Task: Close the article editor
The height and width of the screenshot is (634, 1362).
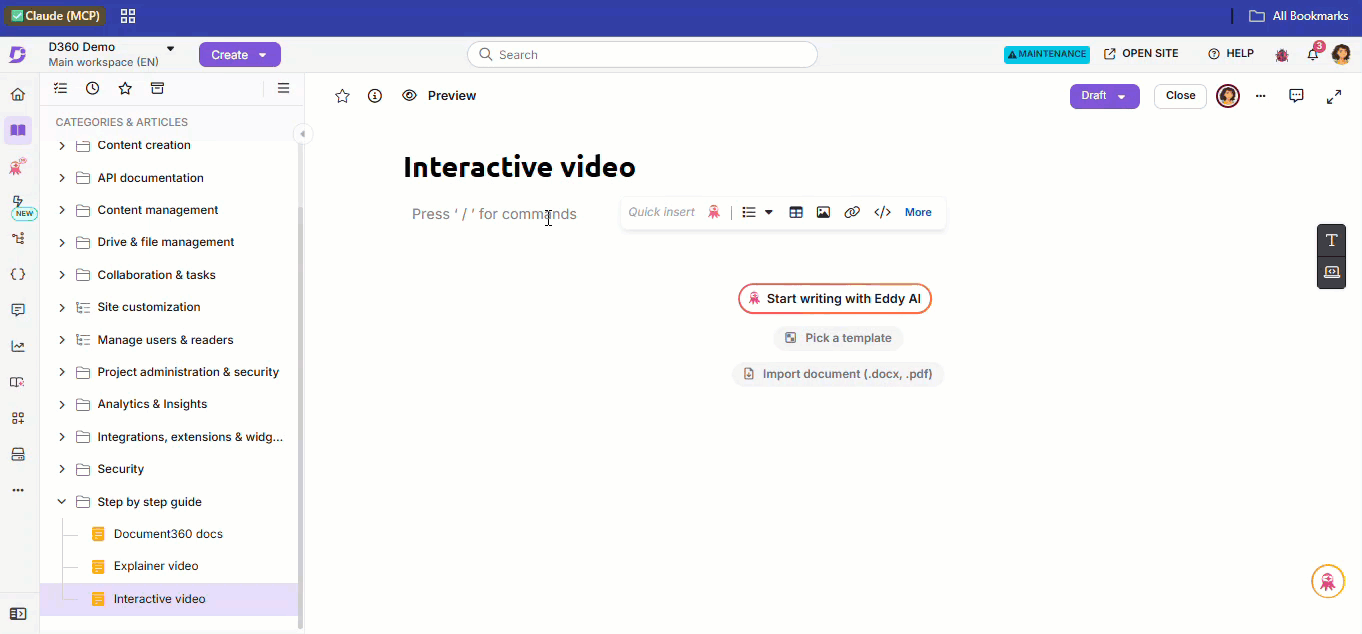Action: tap(1180, 96)
